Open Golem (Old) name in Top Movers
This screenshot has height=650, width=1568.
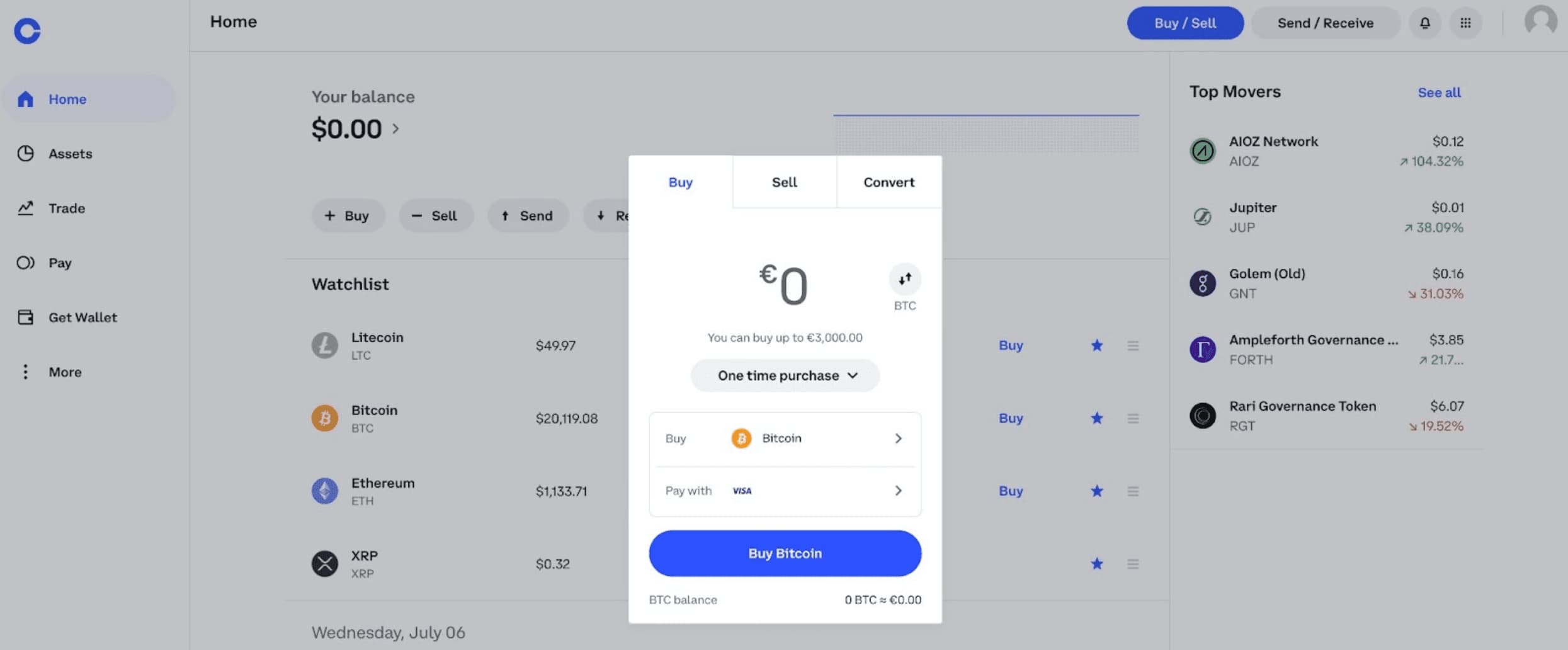click(x=1267, y=274)
